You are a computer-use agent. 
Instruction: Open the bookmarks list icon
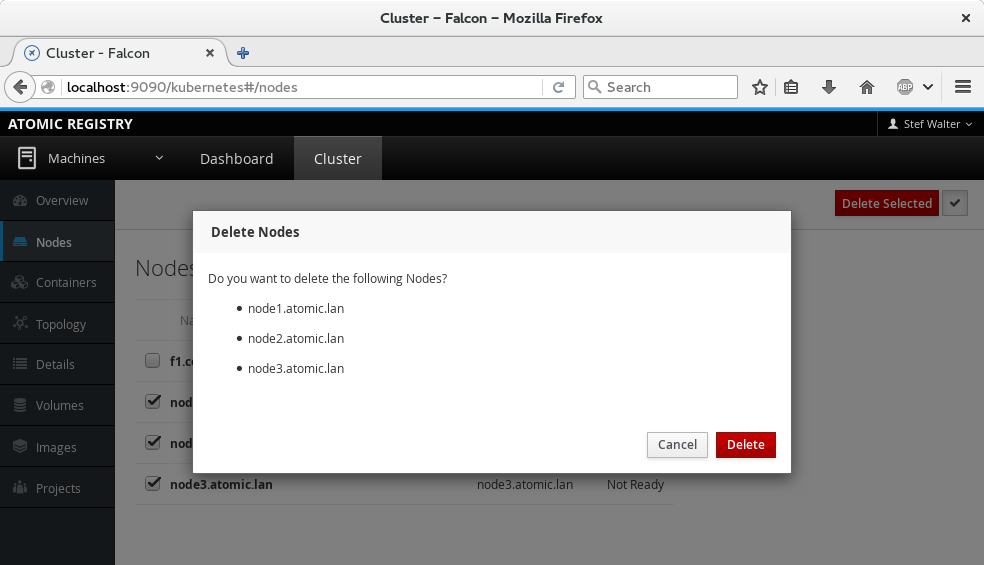click(x=791, y=87)
